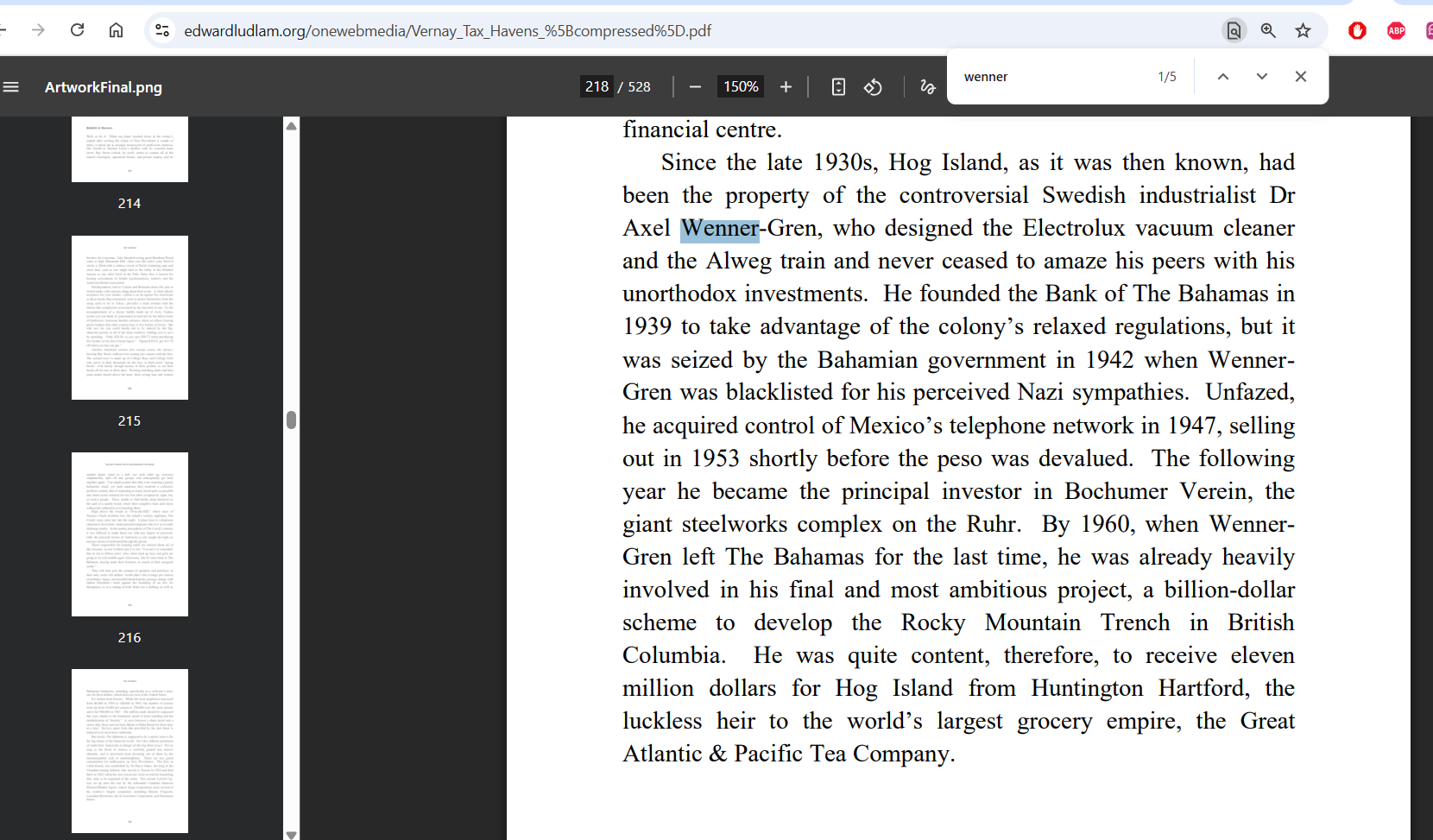1433x840 pixels.
Task: Go to previous search match
Action: click(1223, 76)
